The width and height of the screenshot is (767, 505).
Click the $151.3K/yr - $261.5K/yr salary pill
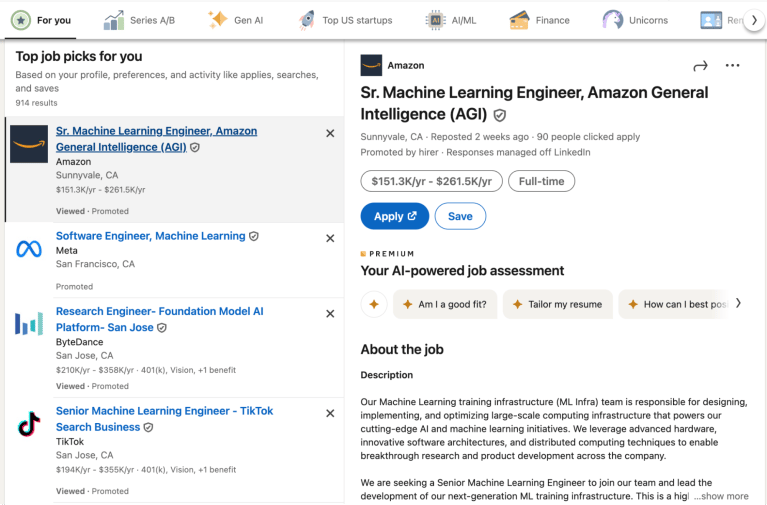431,181
